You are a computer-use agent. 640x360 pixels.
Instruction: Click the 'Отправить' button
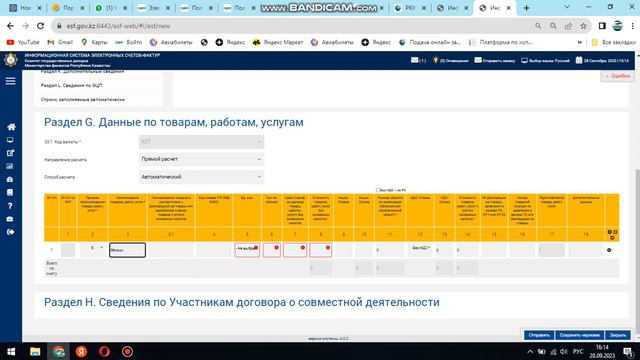539,335
